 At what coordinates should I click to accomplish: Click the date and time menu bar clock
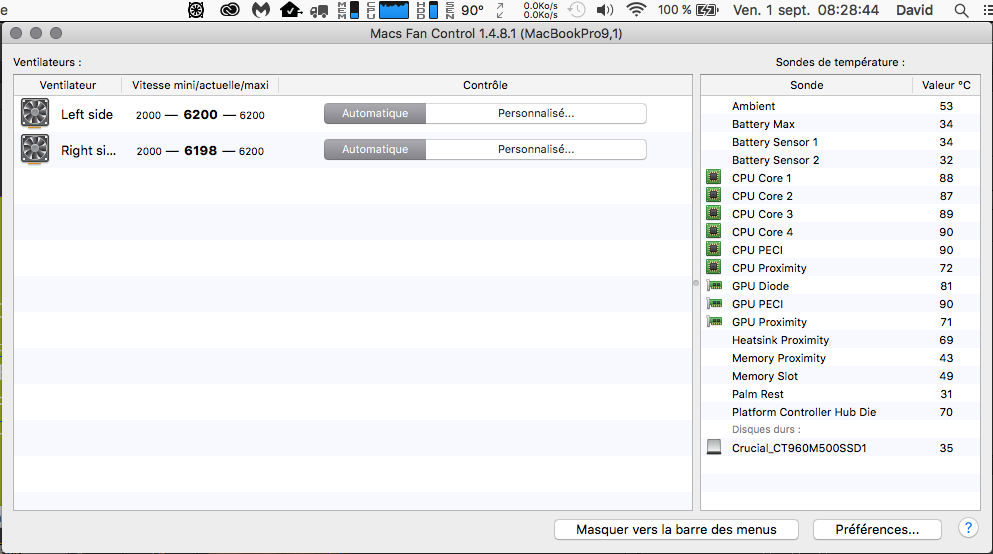[806, 10]
